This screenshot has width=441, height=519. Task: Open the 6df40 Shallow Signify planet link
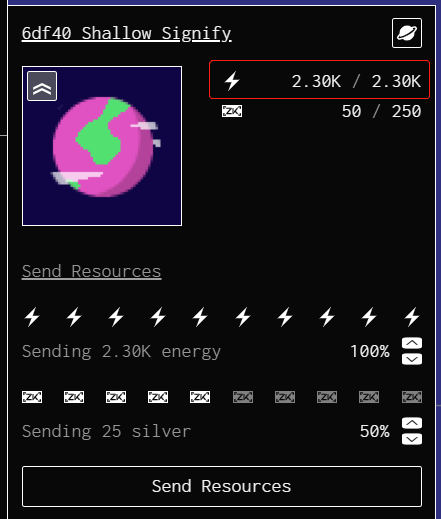[x=126, y=34]
